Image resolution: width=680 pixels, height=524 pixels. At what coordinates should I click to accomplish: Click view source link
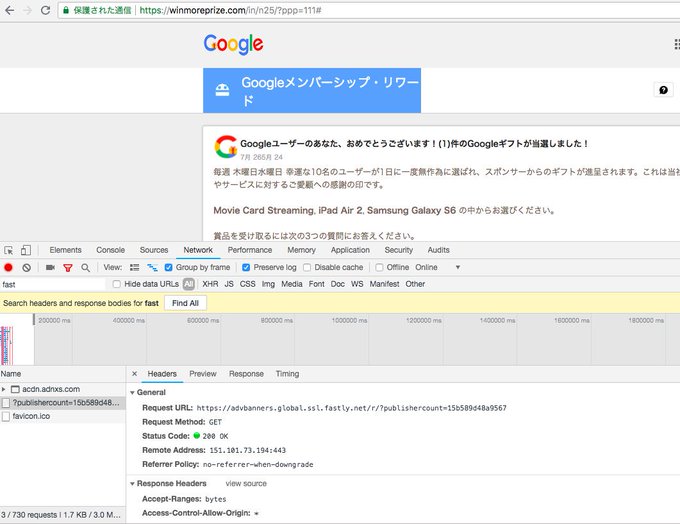(x=246, y=484)
